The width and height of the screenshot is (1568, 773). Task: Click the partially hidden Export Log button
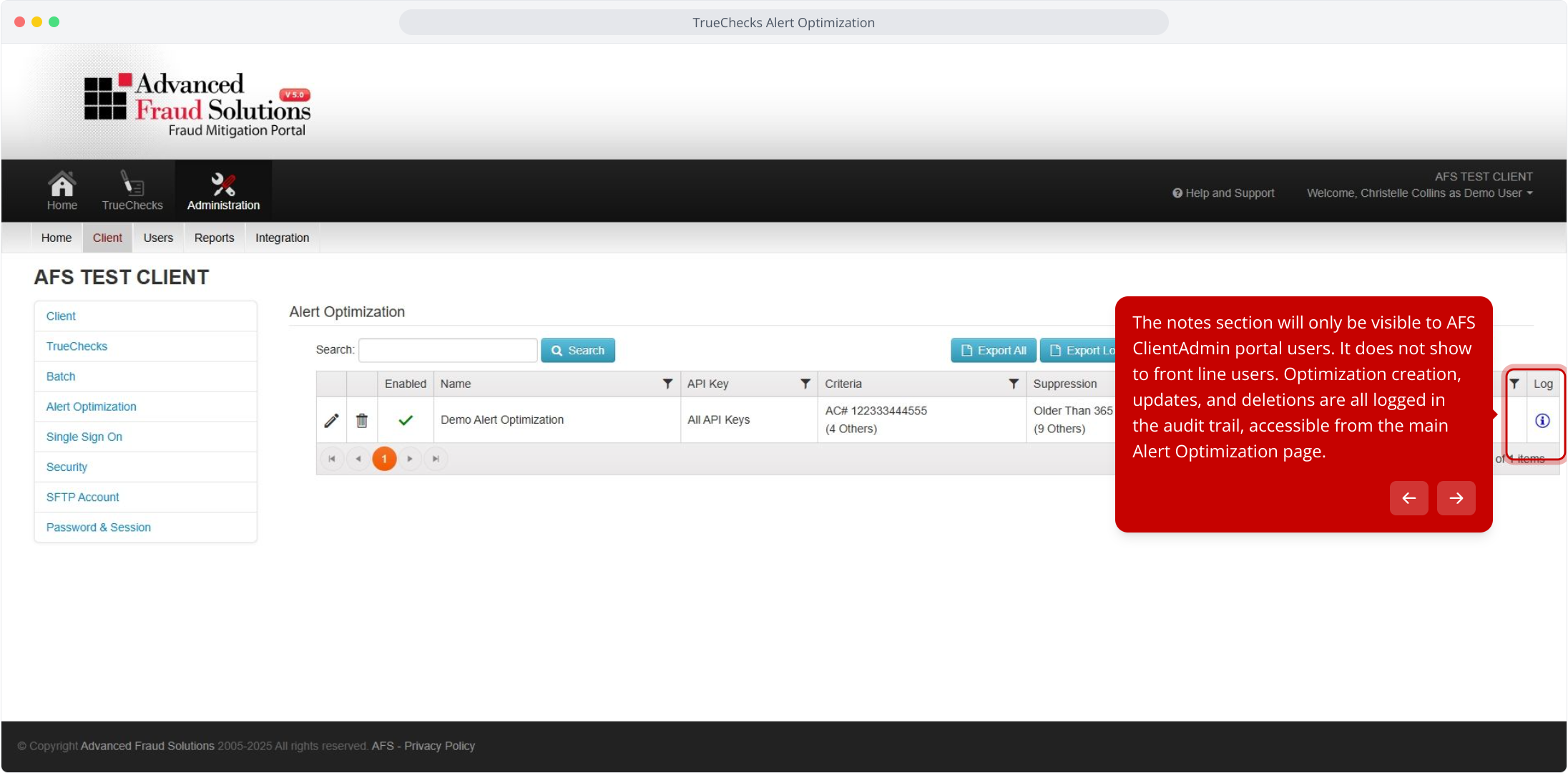tap(1078, 350)
